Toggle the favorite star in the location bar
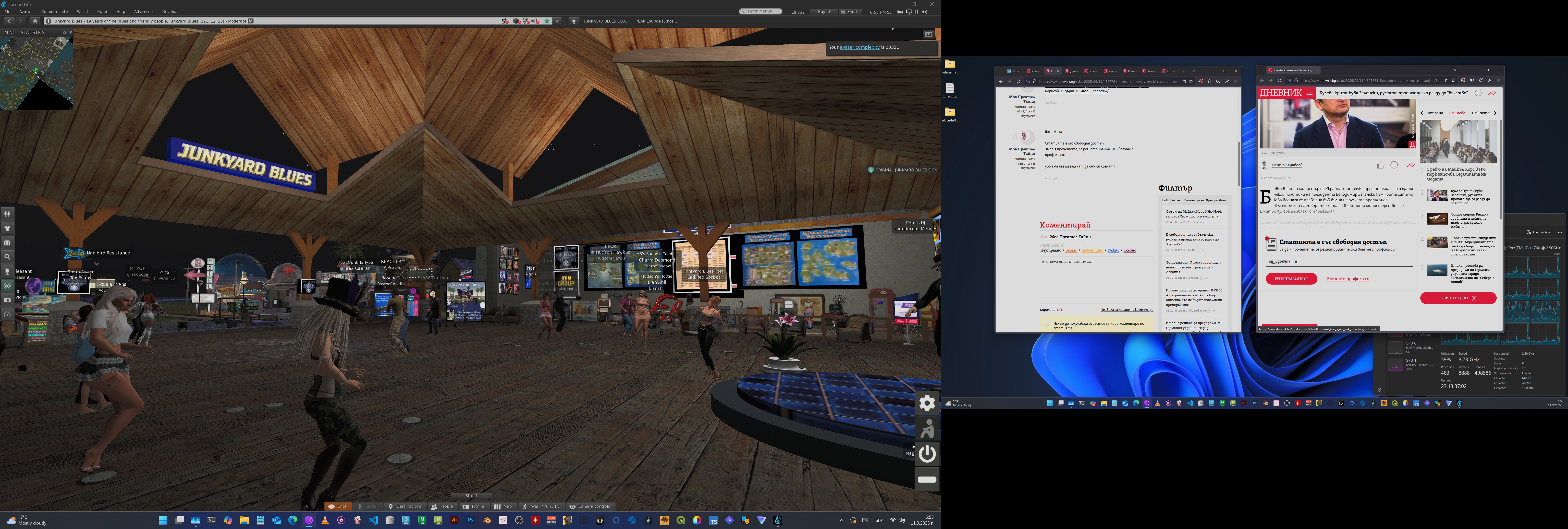 [547, 21]
